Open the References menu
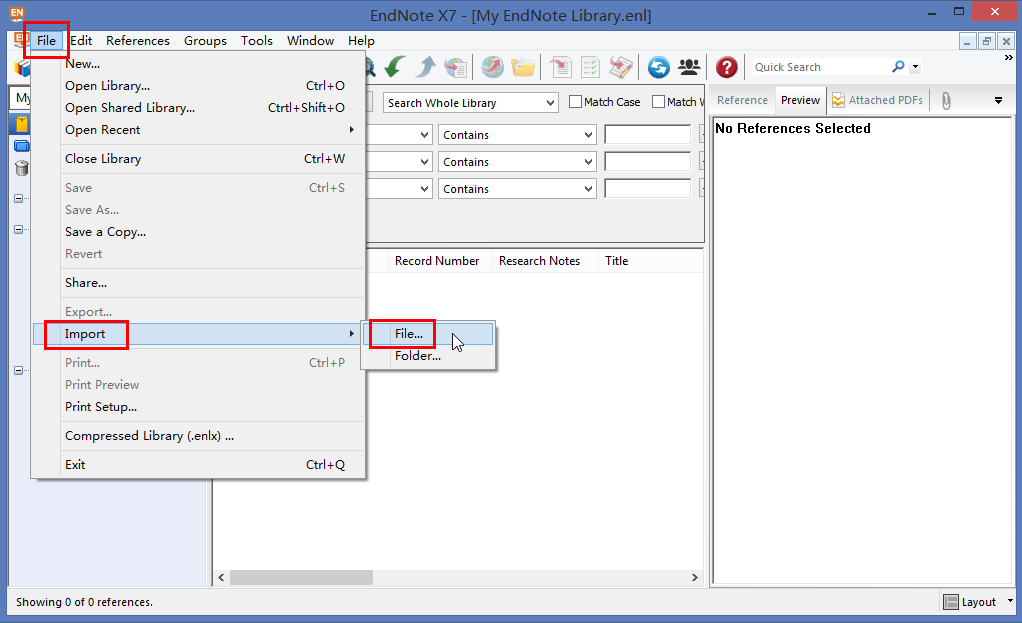The image size is (1022, 623). [x=138, y=40]
